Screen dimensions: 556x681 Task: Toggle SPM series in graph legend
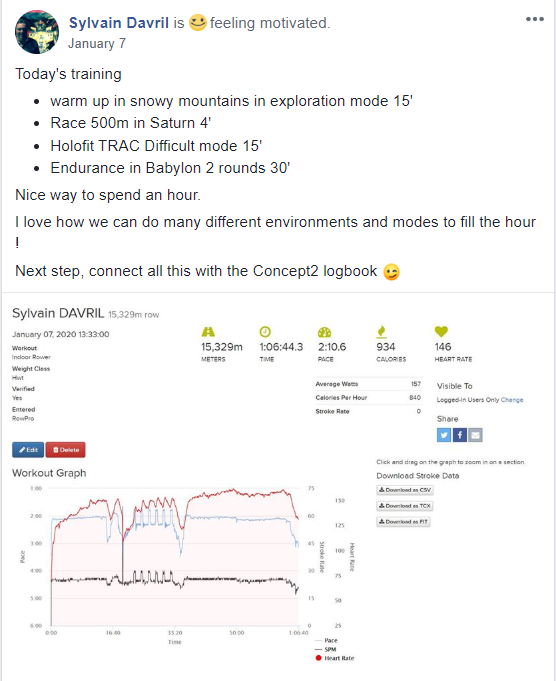click(x=326, y=649)
